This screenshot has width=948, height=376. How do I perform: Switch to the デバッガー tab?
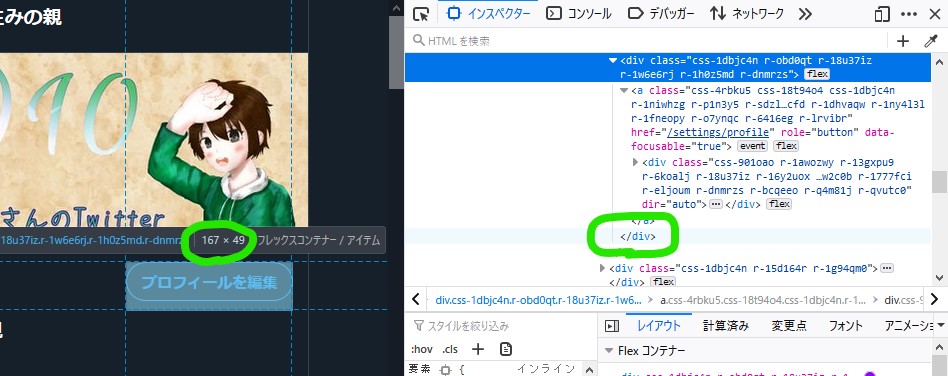click(x=661, y=13)
